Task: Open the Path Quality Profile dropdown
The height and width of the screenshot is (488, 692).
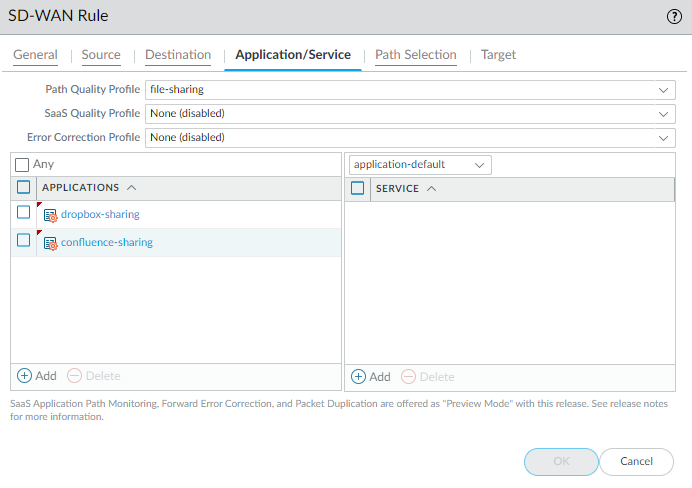Action: tap(664, 89)
